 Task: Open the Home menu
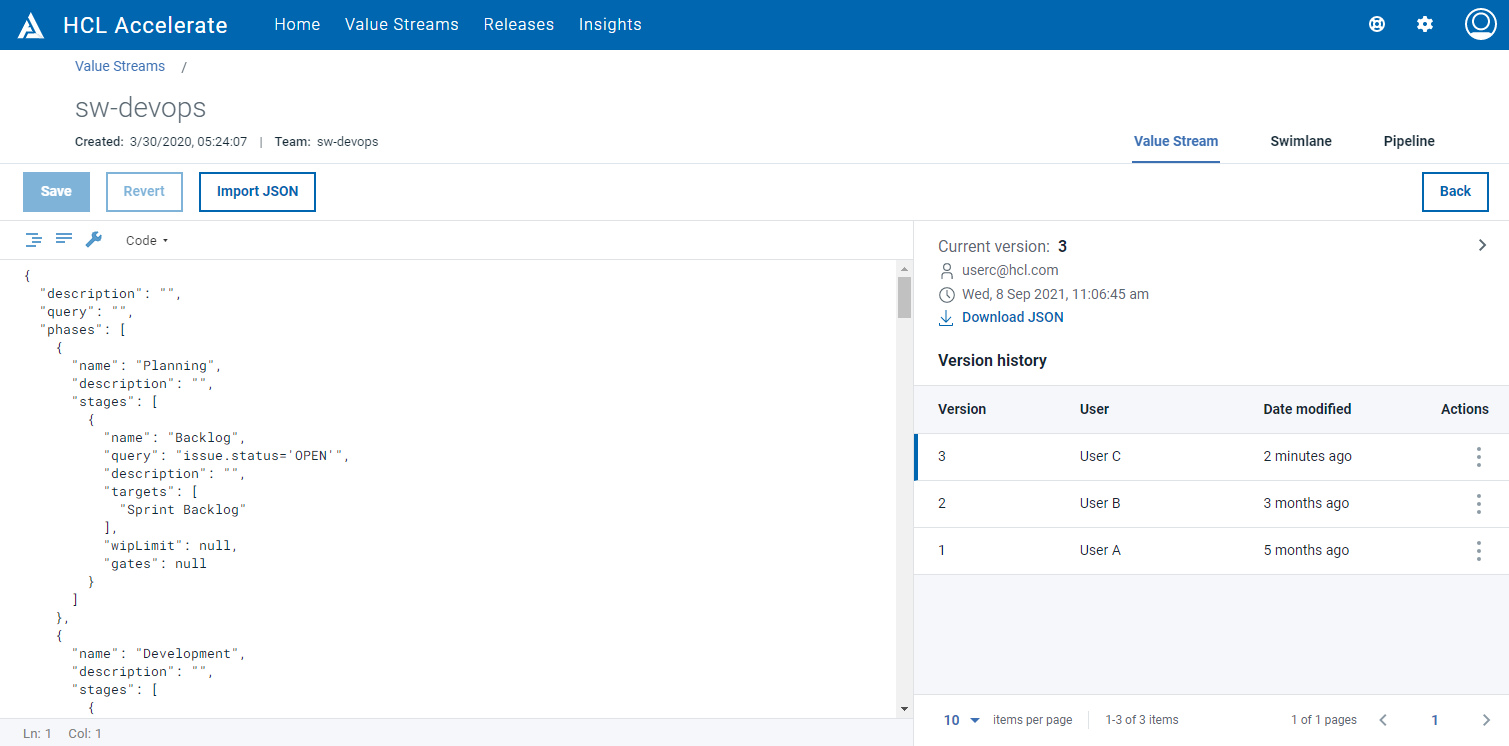click(x=297, y=25)
